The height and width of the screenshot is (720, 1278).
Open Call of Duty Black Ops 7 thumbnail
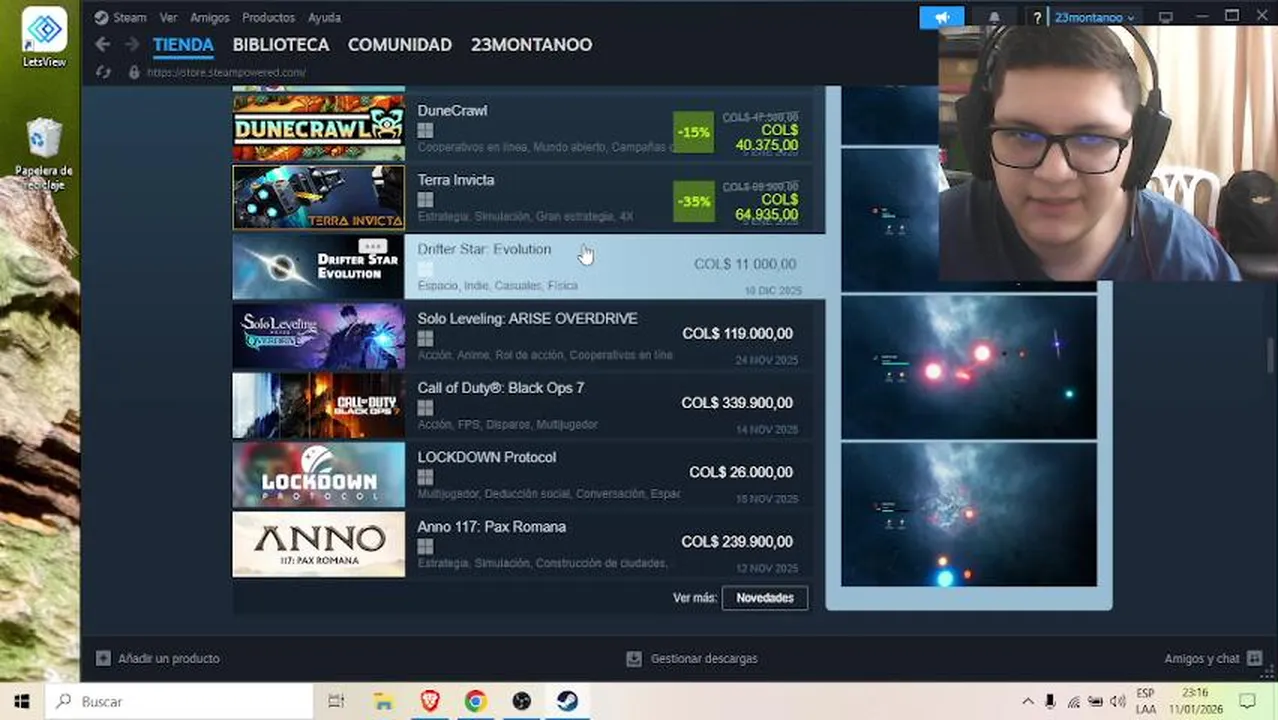(318, 405)
